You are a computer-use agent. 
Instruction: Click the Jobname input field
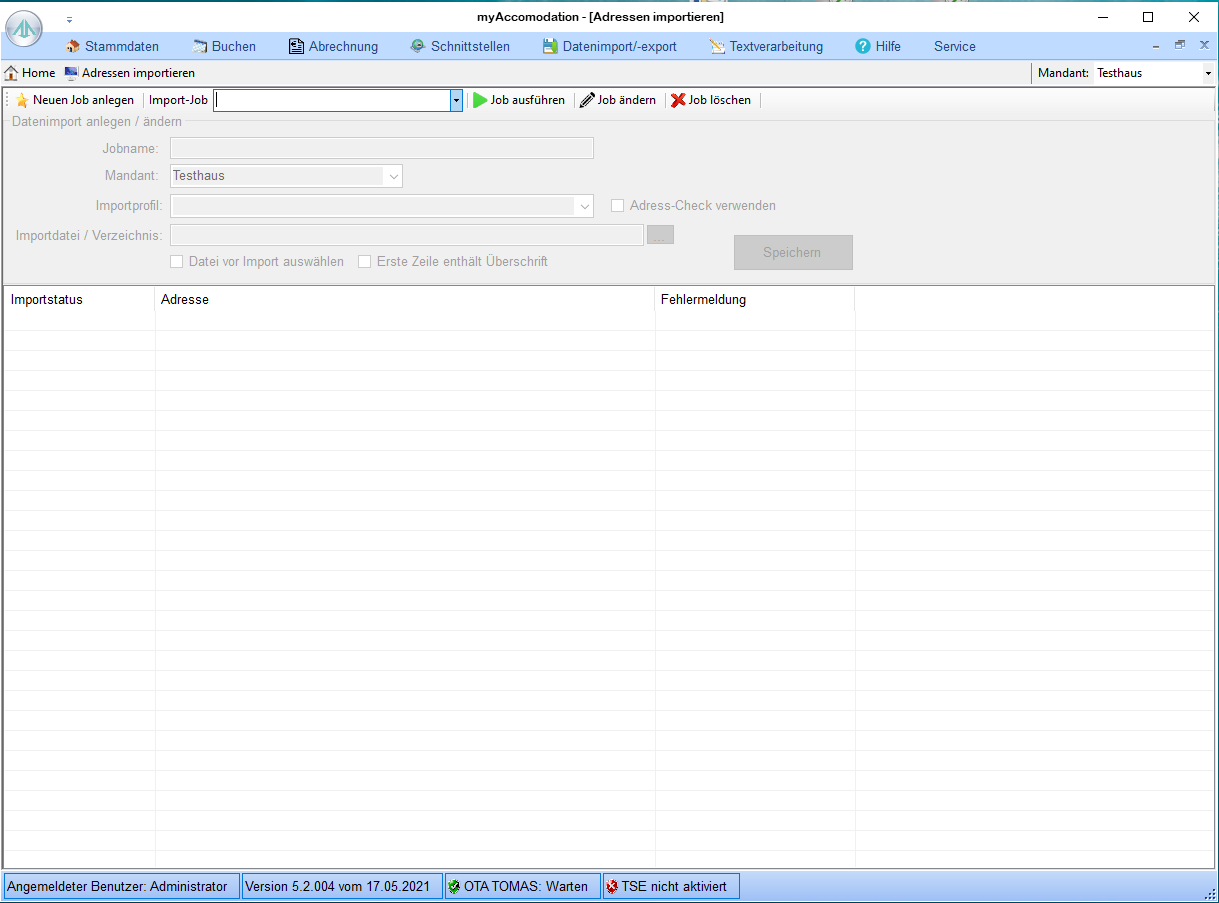point(382,149)
